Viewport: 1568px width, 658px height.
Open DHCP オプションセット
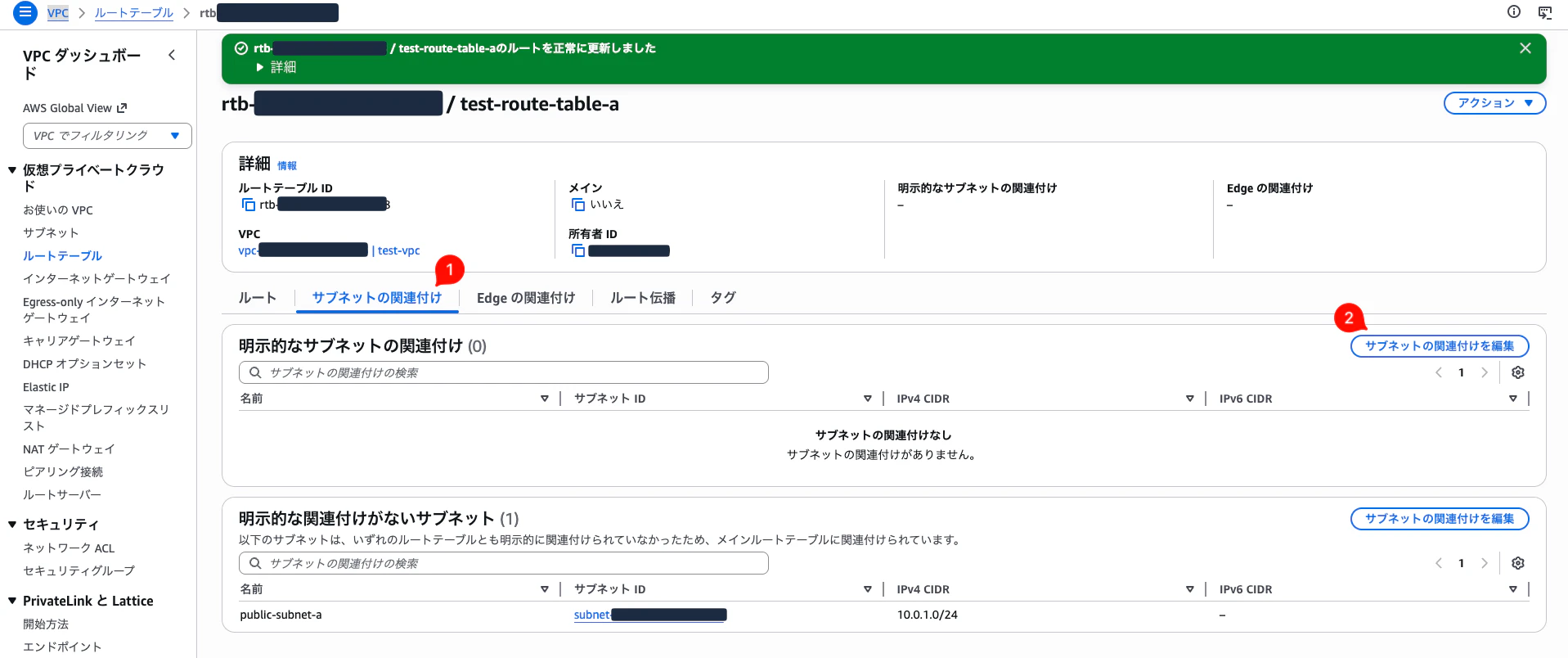84,364
